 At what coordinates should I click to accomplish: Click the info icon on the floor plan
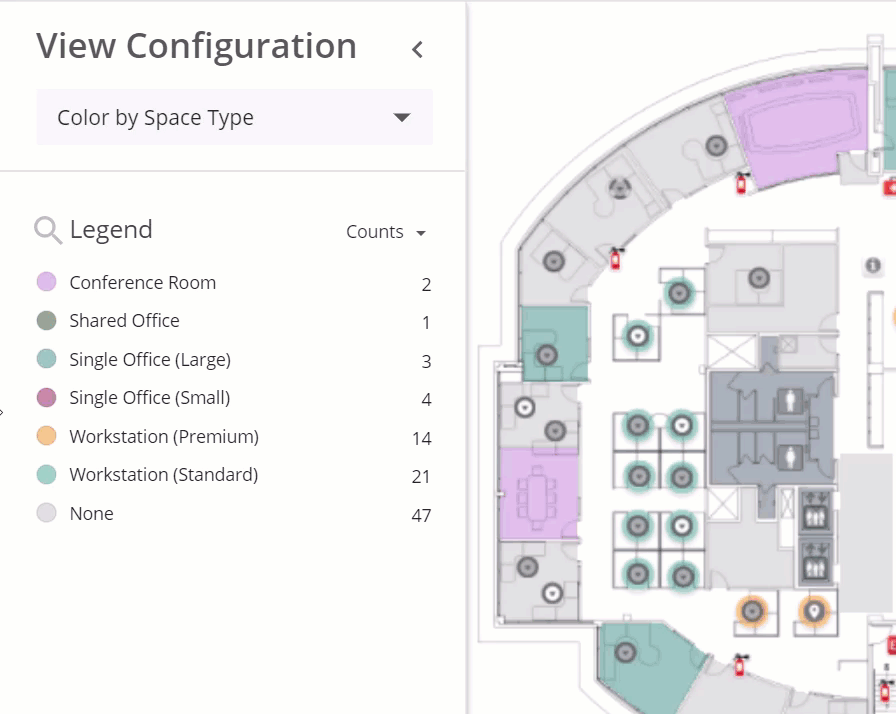[x=872, y=265]
